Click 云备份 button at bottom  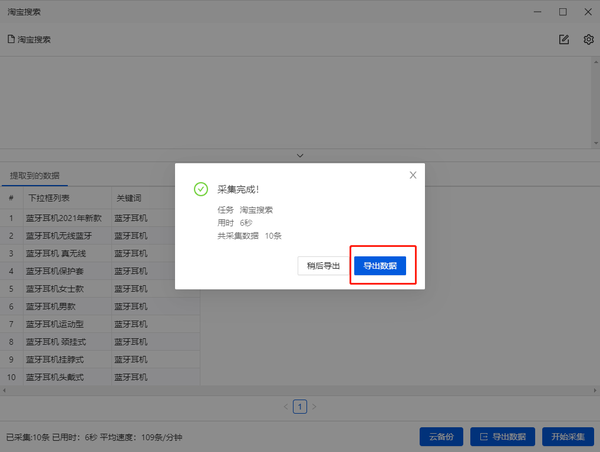[441, 437]
